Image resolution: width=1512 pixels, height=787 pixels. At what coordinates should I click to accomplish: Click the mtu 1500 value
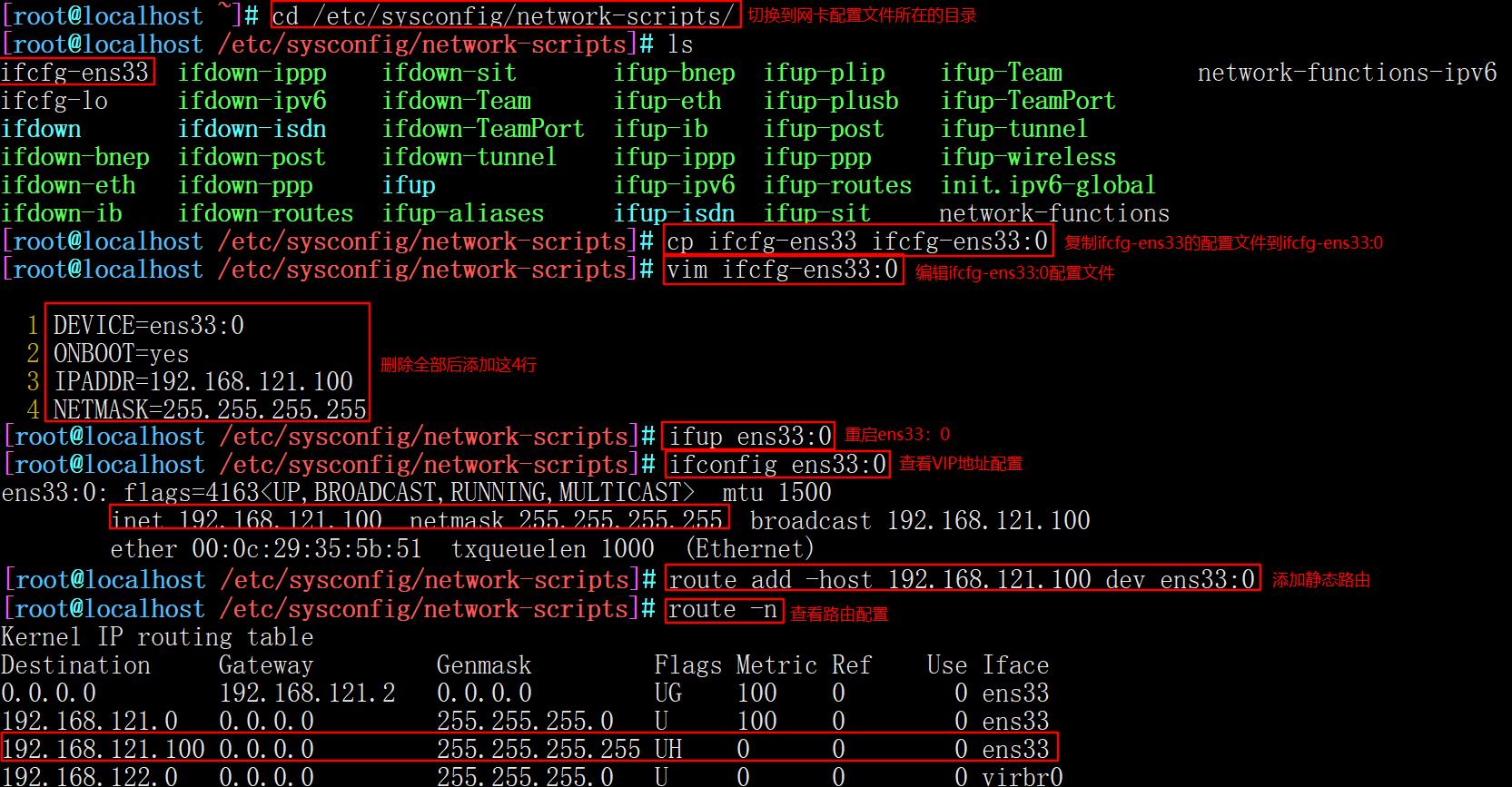(x=776, y=493)
